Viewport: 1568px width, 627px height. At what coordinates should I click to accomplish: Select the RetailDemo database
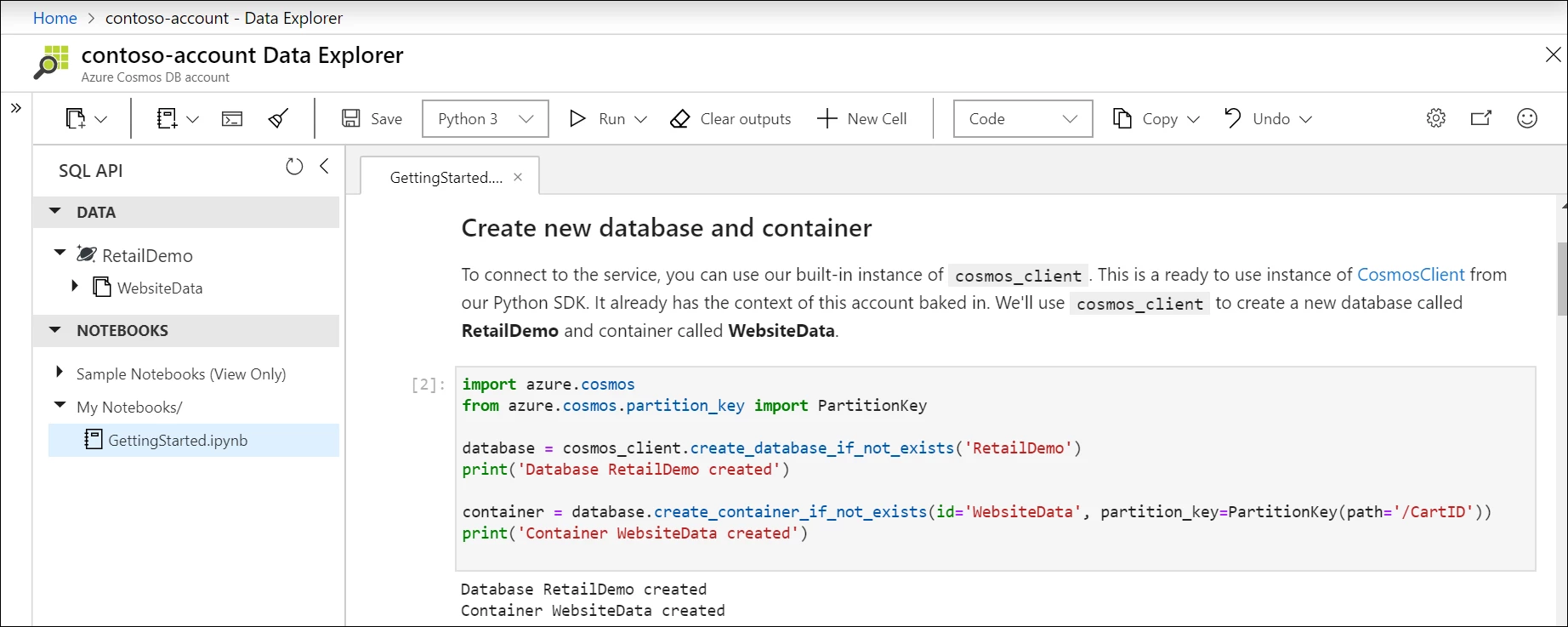[x=147, y=255]
